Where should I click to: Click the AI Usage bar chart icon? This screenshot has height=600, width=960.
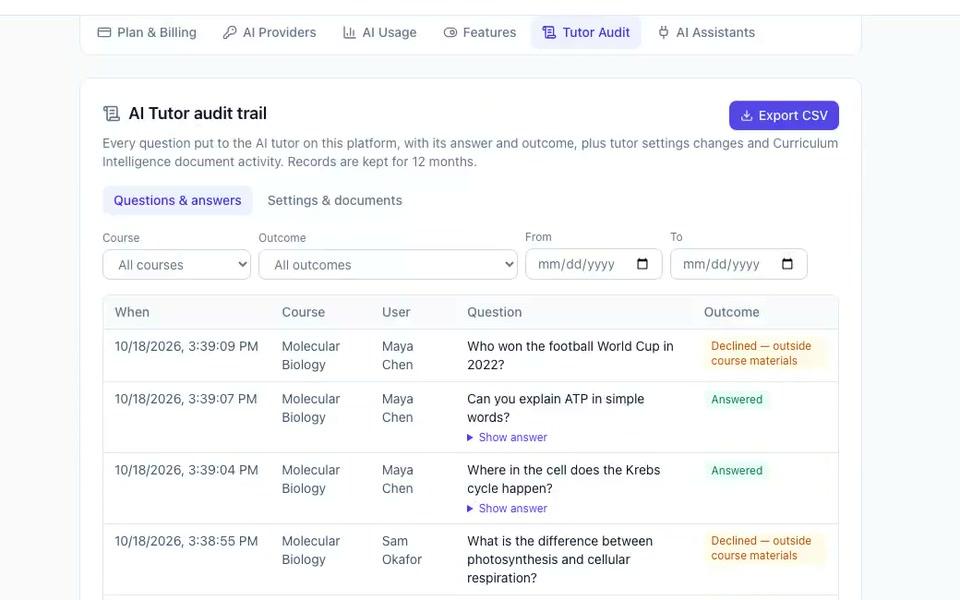tap(349, 32)
